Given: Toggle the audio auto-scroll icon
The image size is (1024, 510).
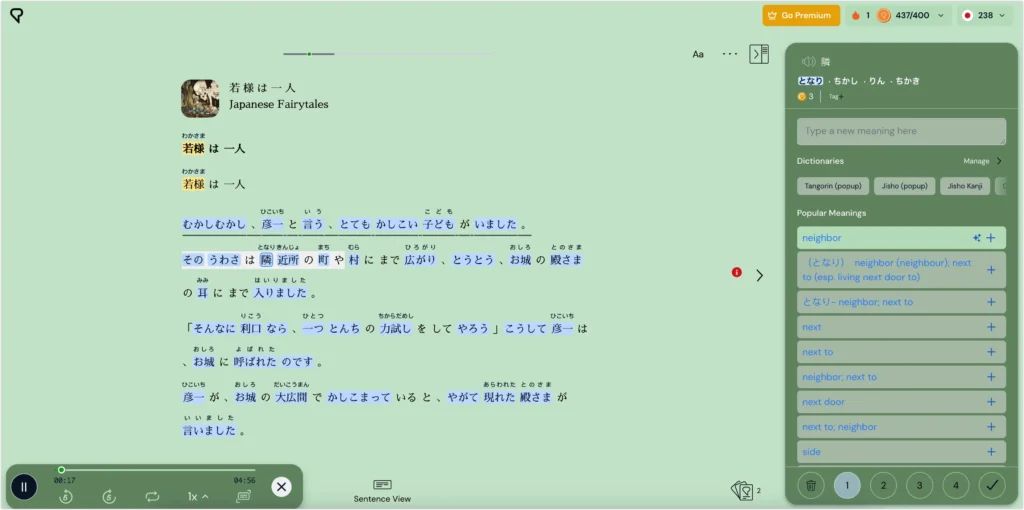Looking at the screenshot, I should click(243, 496).
